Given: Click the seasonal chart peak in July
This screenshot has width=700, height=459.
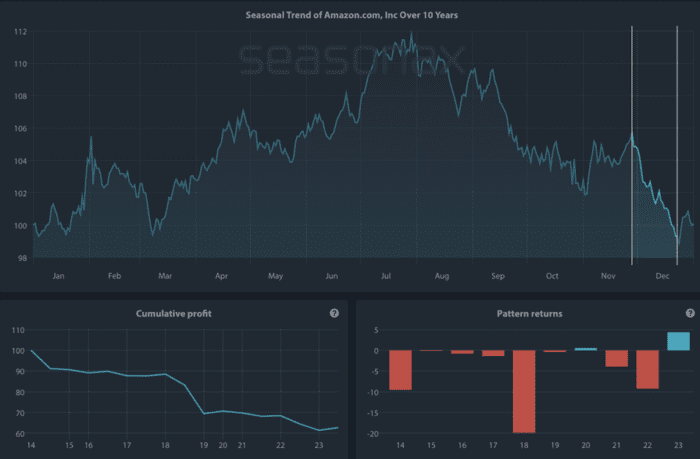Looking at the screenshot, I should (x=411, y=35).
